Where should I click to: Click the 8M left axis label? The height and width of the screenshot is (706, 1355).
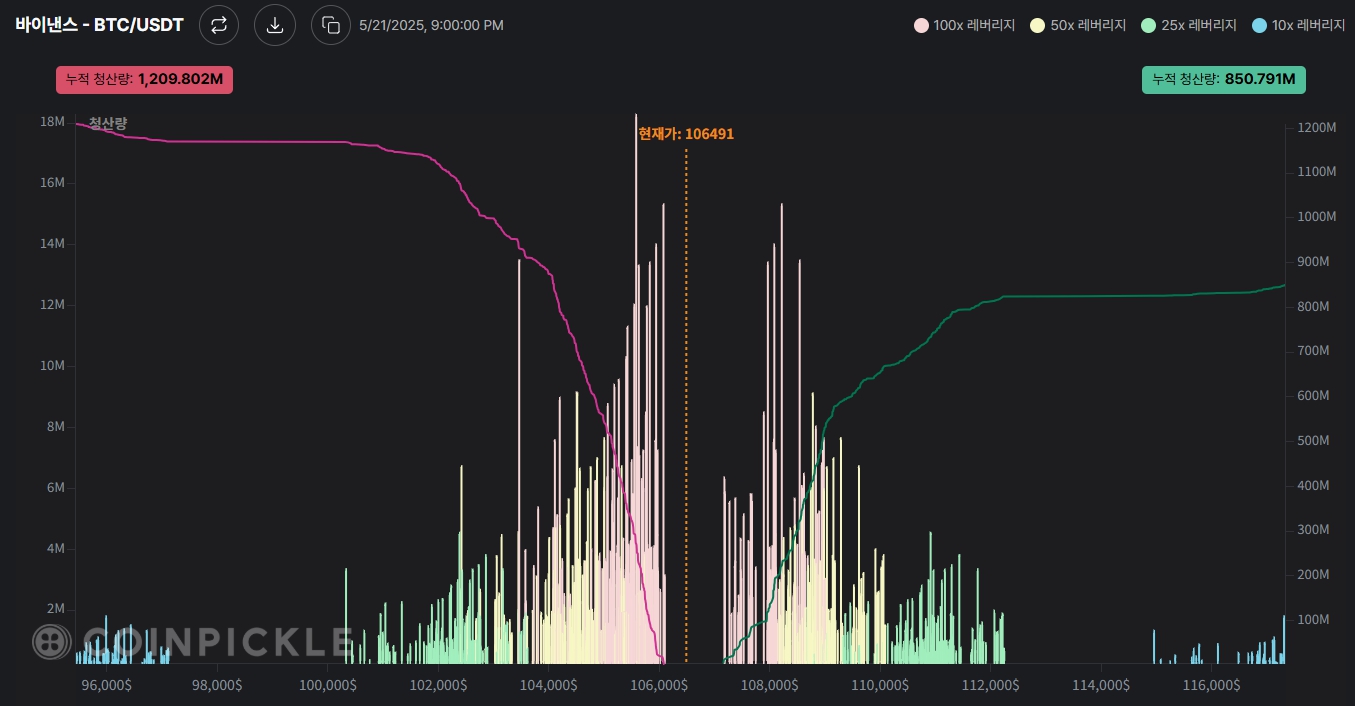pyautogui.click(x=55, y=427)
